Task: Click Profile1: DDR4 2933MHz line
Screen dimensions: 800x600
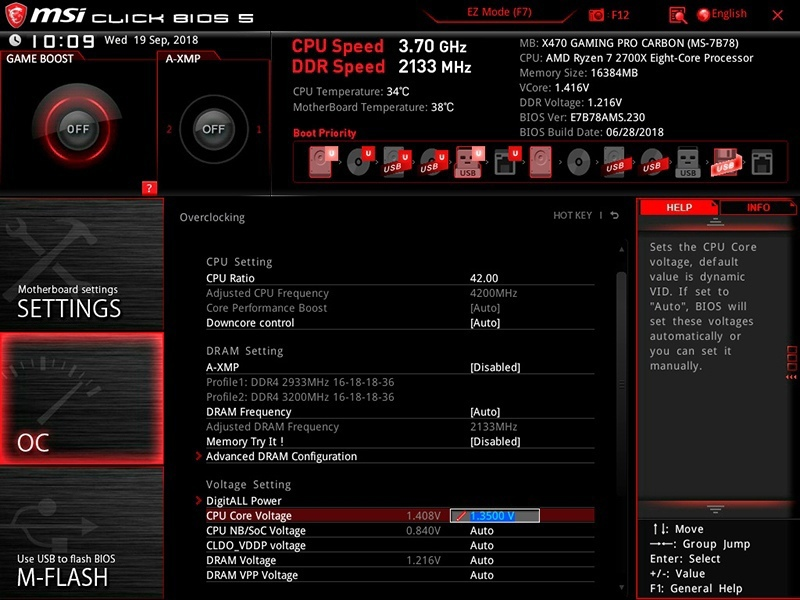Action: pyautogui.click(x=300, y=382)
